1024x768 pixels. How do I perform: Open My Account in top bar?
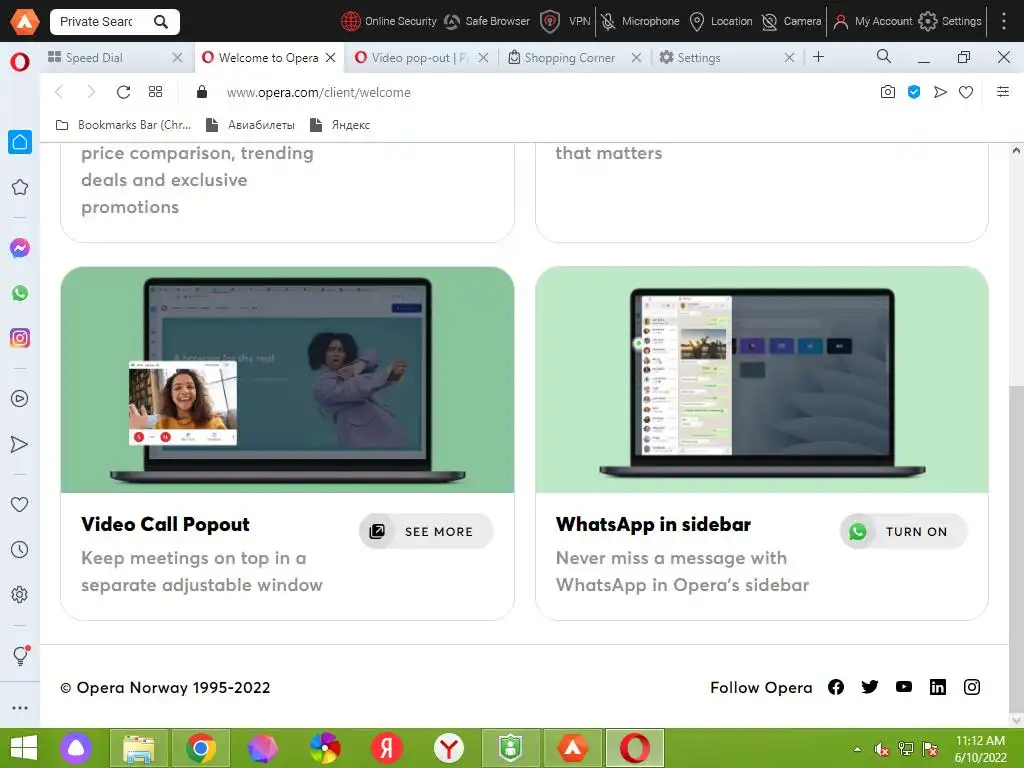click(x=873, y=22)
